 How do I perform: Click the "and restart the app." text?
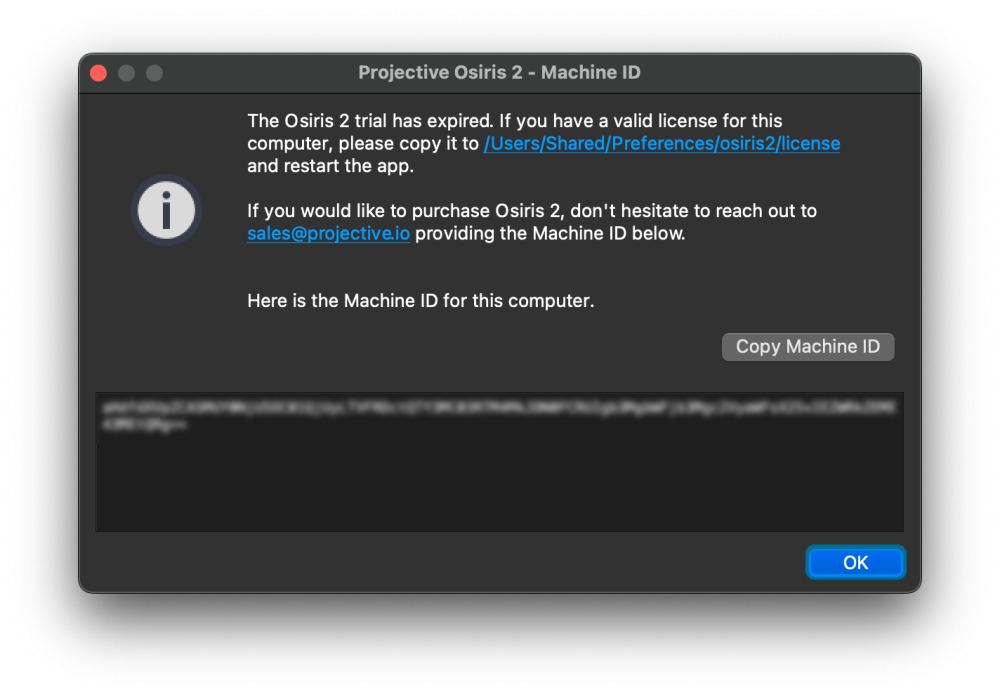pos(330,166)
